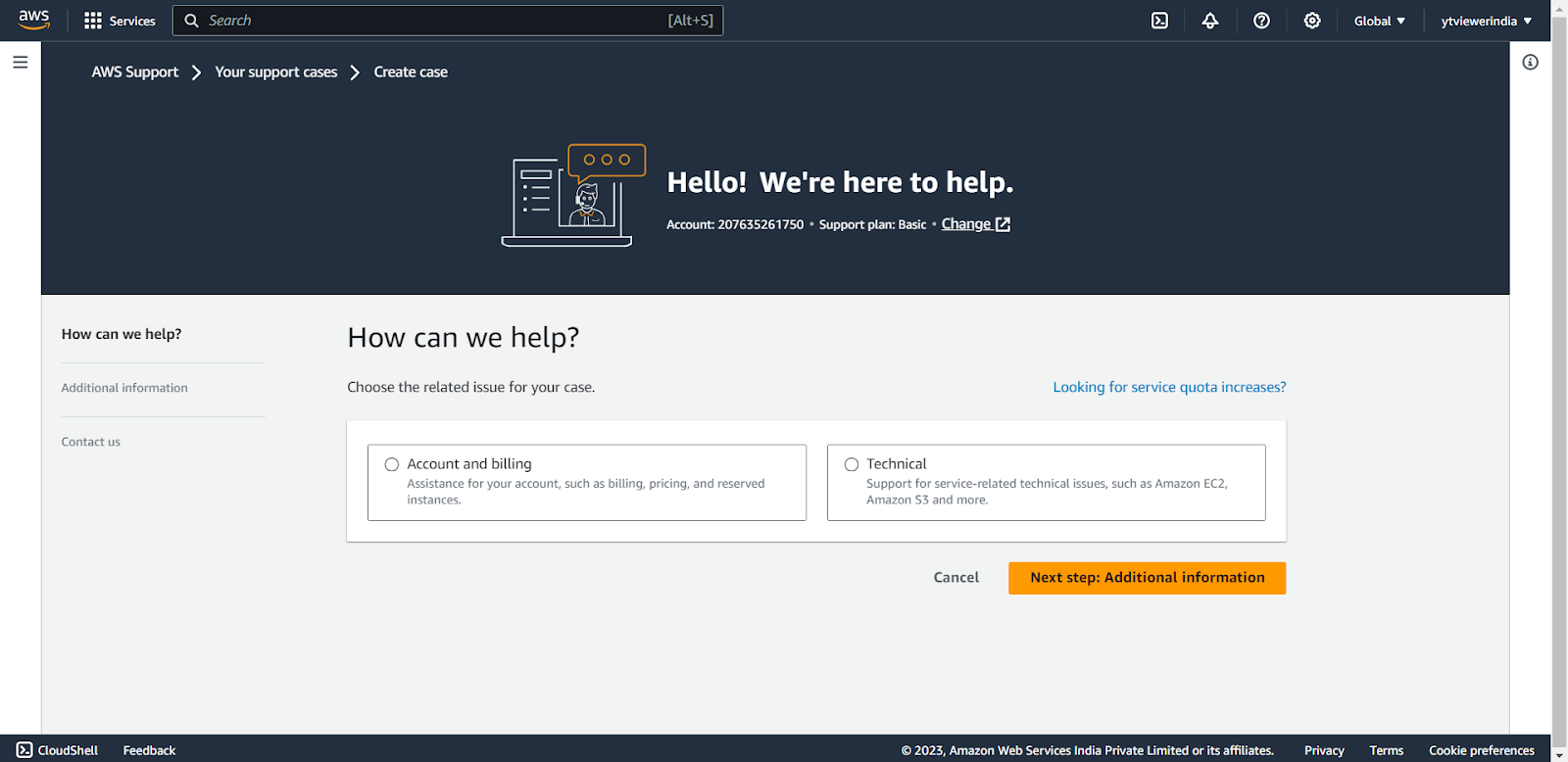Open the info panel icon
Viewport: 1568px width, 762px height.
1530,62
